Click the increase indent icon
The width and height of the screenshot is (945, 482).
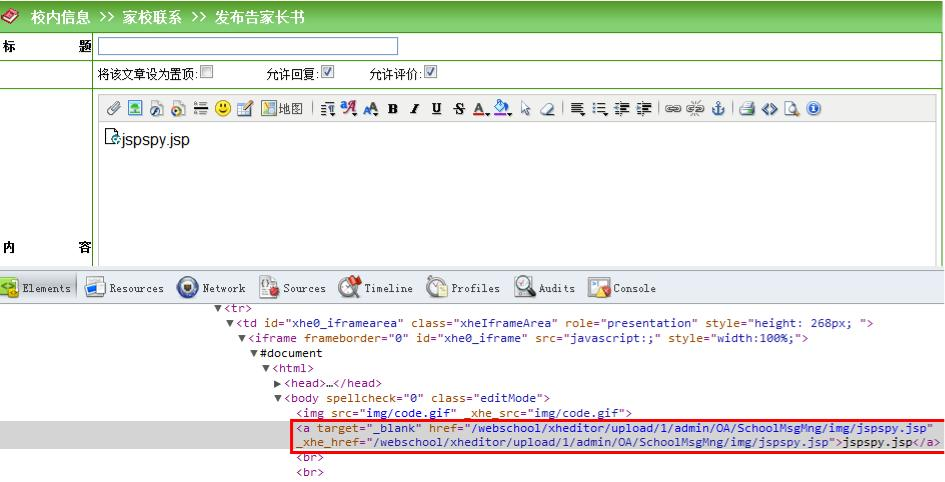pos(644,108)
